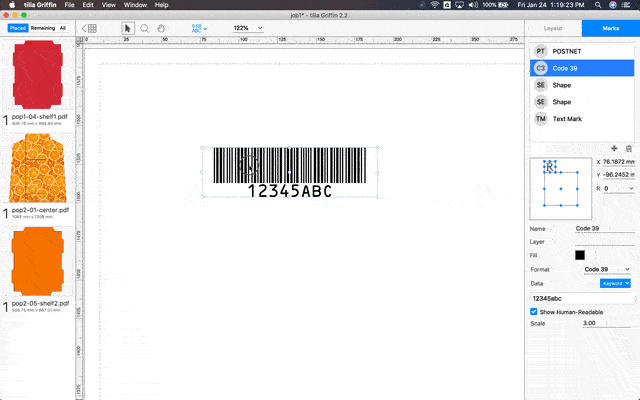Viewport: 640px width, 400px height.
Task: Open the Notification Center icon
Action: pos(627,5)
